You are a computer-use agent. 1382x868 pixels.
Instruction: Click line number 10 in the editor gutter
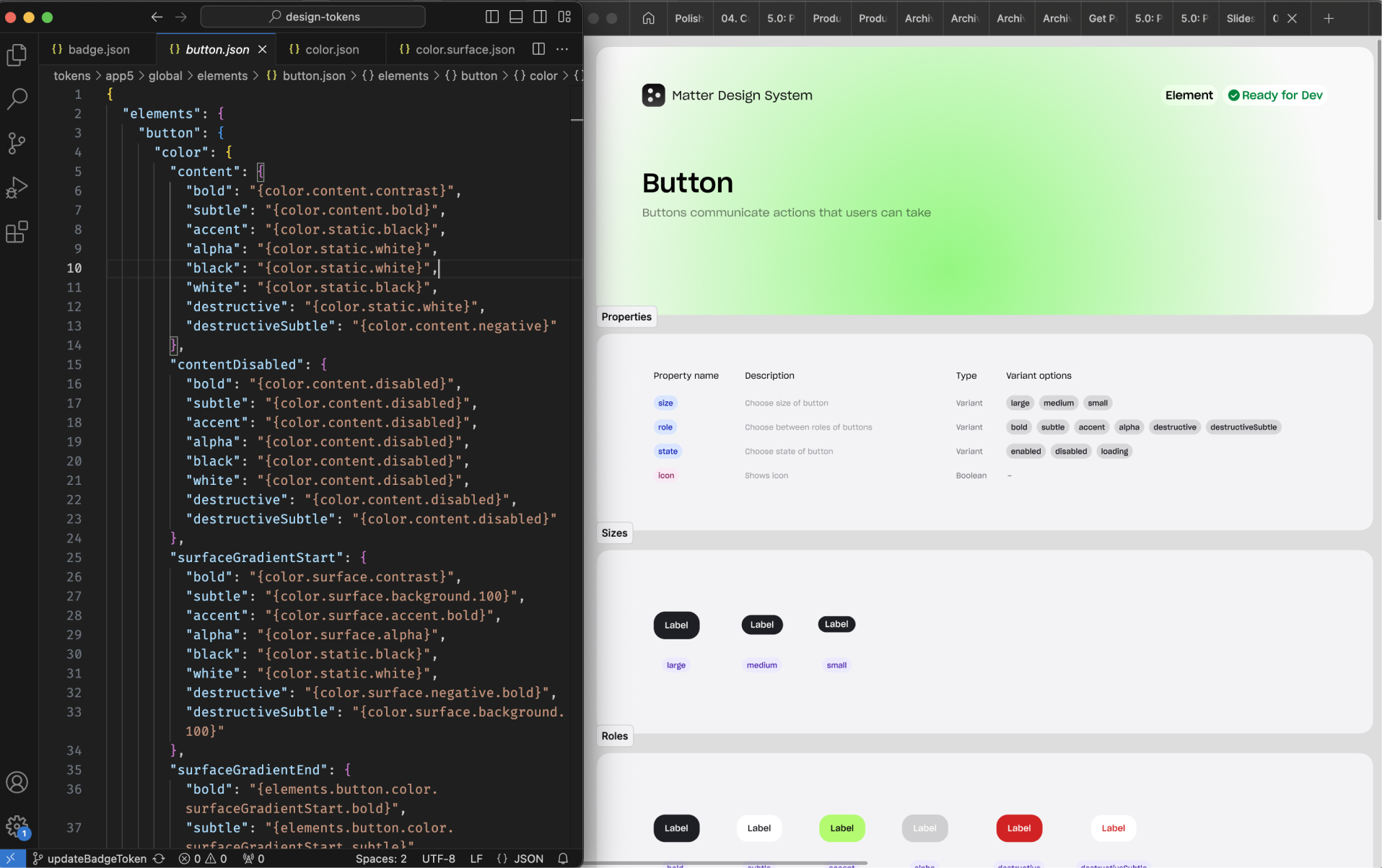click(74, 268)
